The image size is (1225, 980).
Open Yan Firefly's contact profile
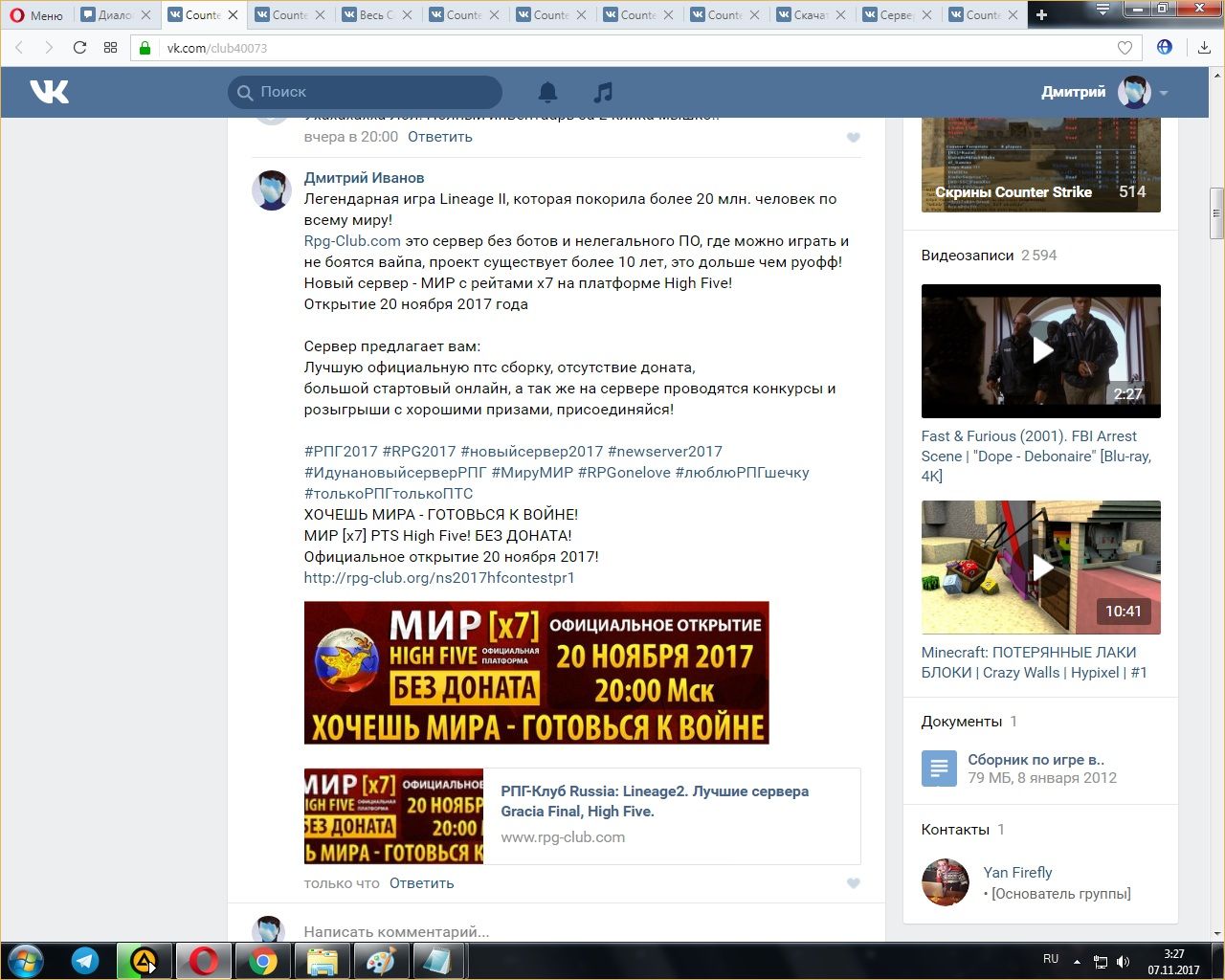tap(1017, 873)
